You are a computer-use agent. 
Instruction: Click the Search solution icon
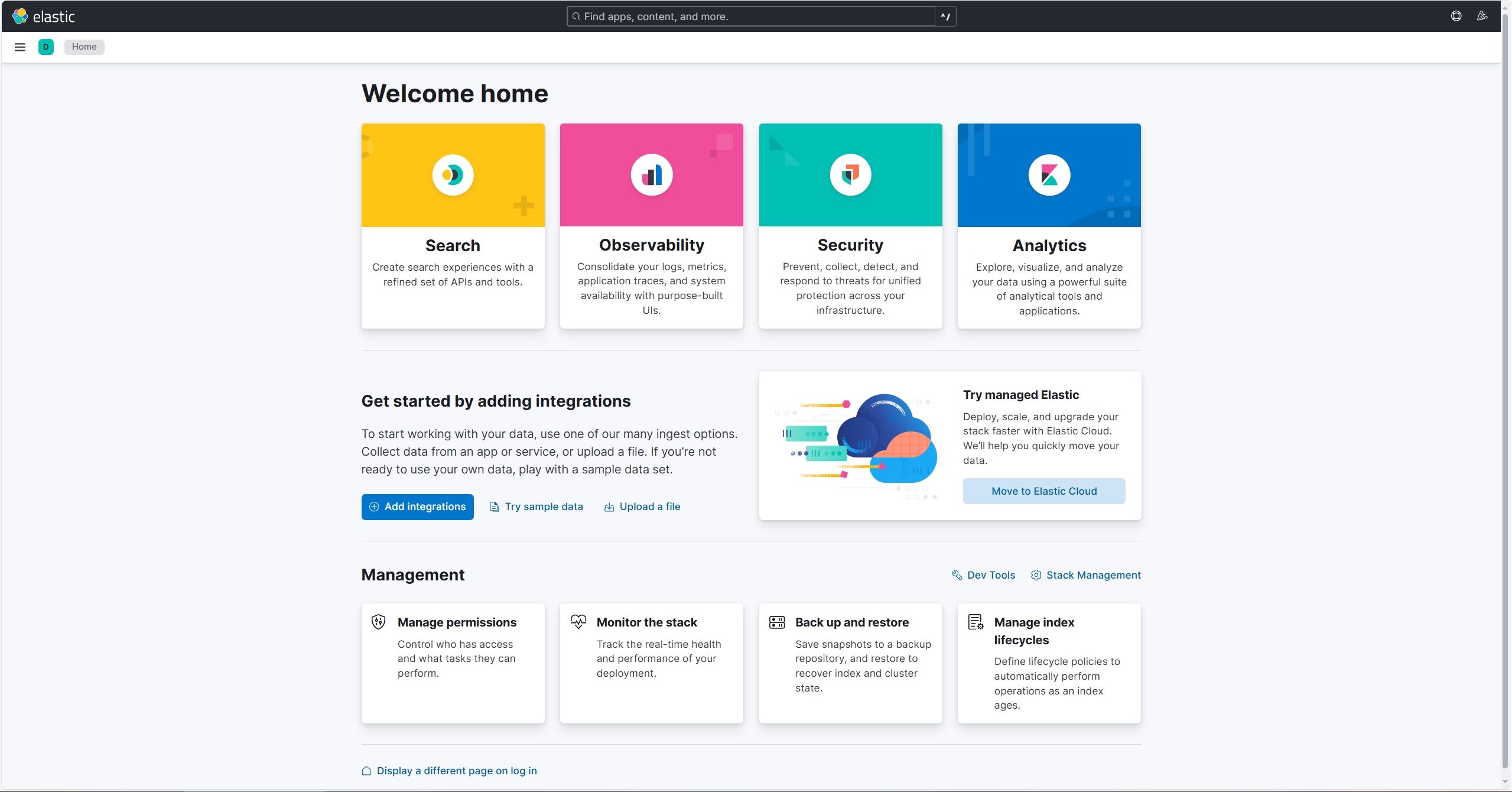pos(453,175)
